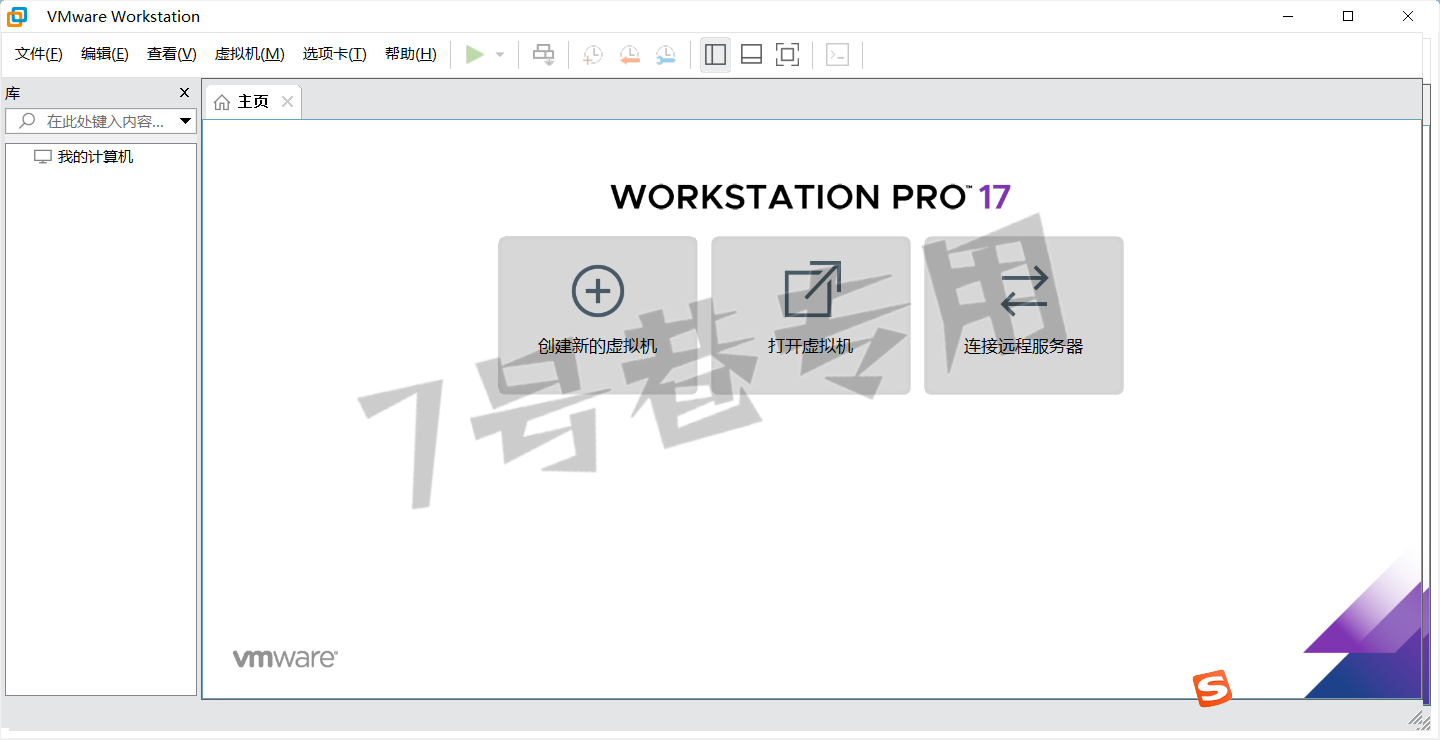Image resolution: width=1440 pixels, height=740 pixels.
Task: Select 我的计算机 in the library tree
Action: point(95,157)
